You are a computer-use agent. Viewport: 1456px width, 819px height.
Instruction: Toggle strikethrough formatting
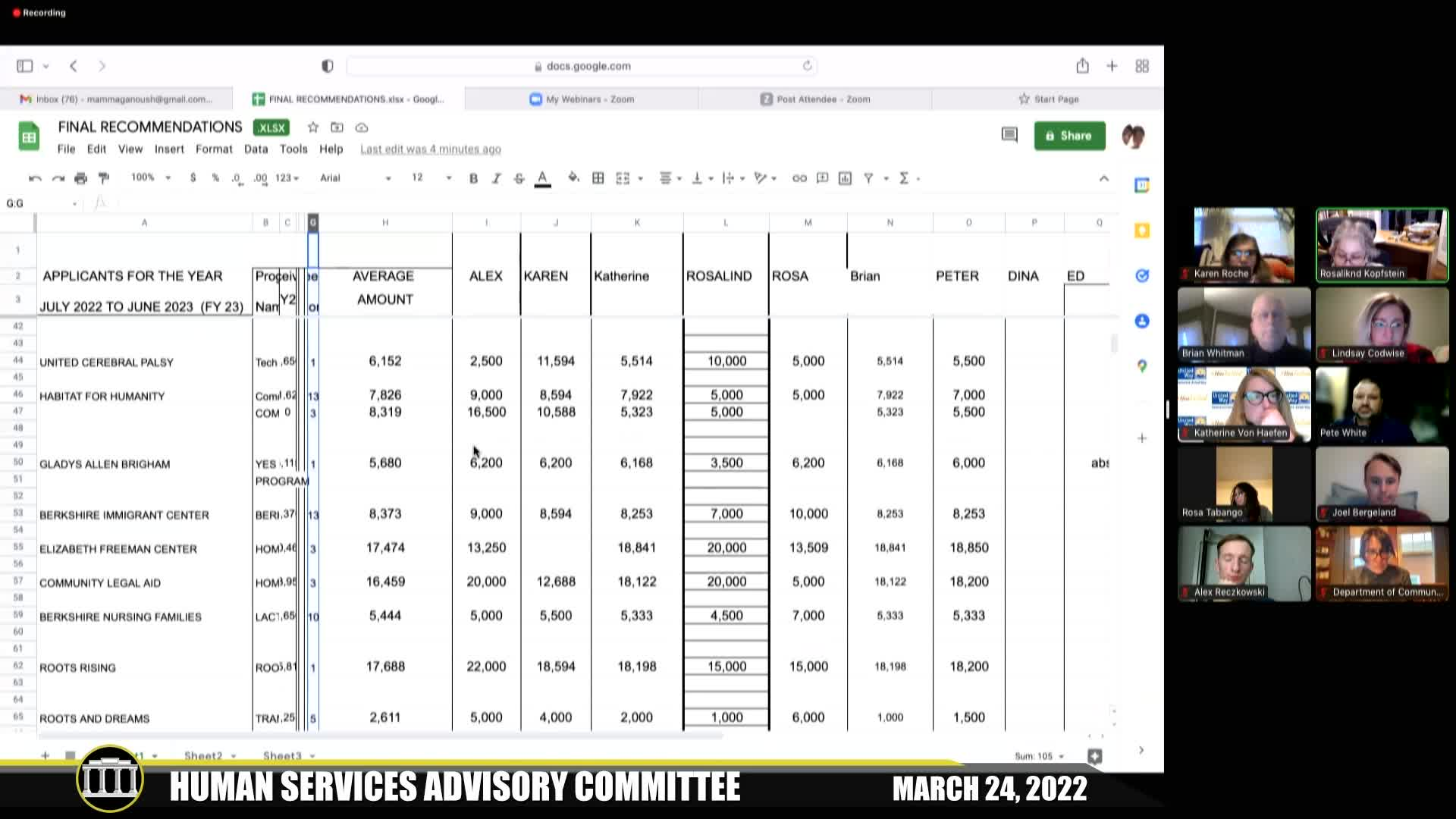[519, 178]
